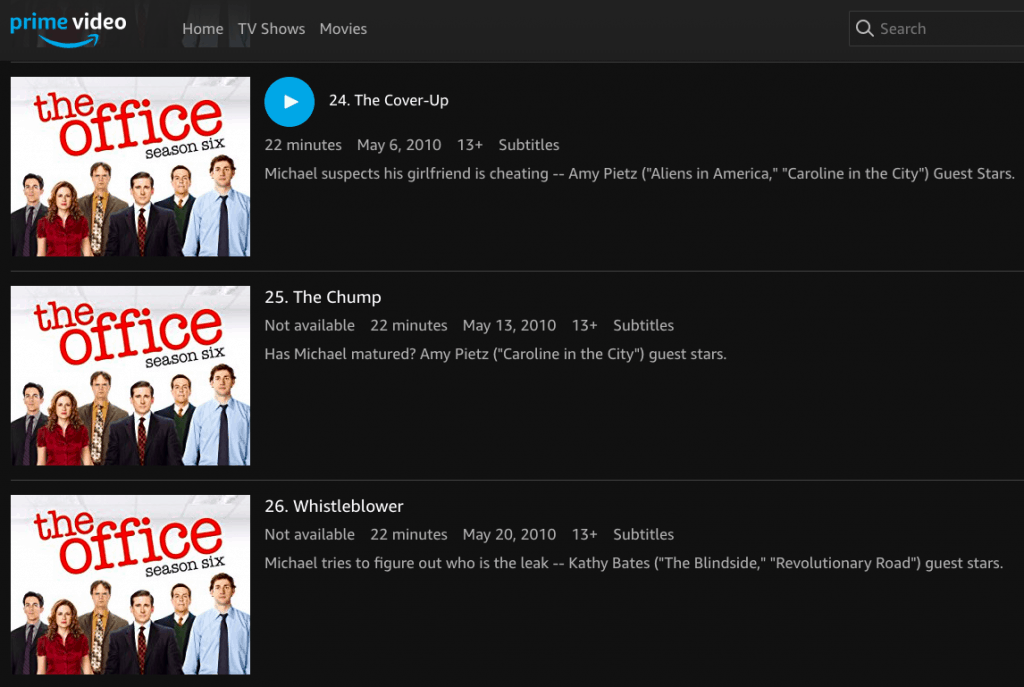Play episode 24 The Cover-Up
The image size is (1024, 687).
[289, 102]
